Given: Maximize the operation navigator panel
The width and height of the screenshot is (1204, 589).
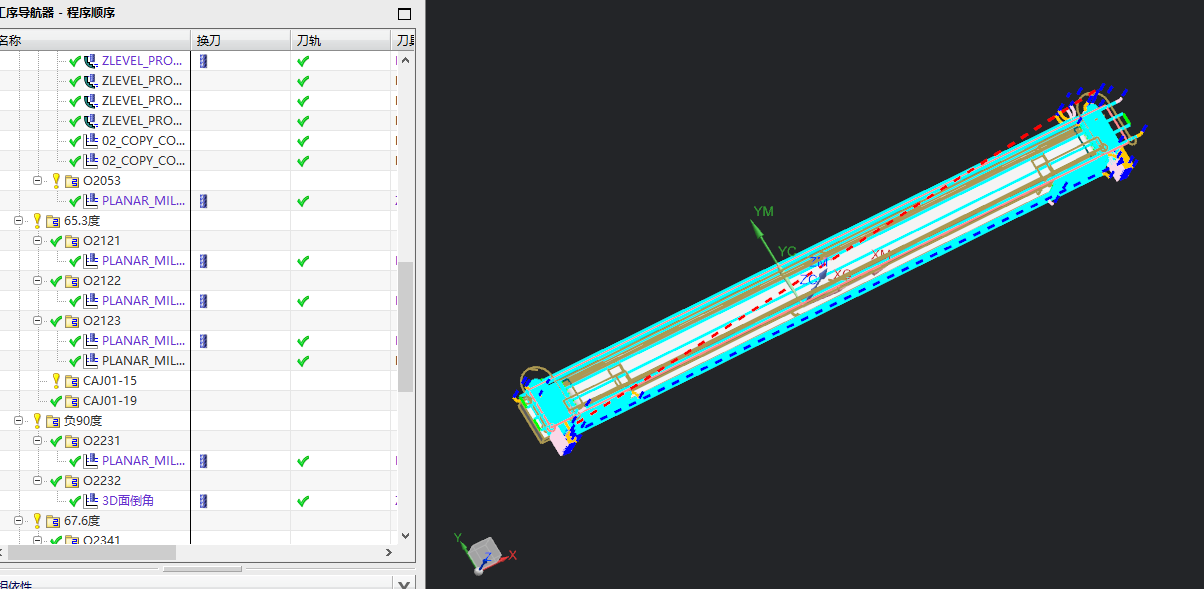Looking at the screenshot, I should coord(404,14).
